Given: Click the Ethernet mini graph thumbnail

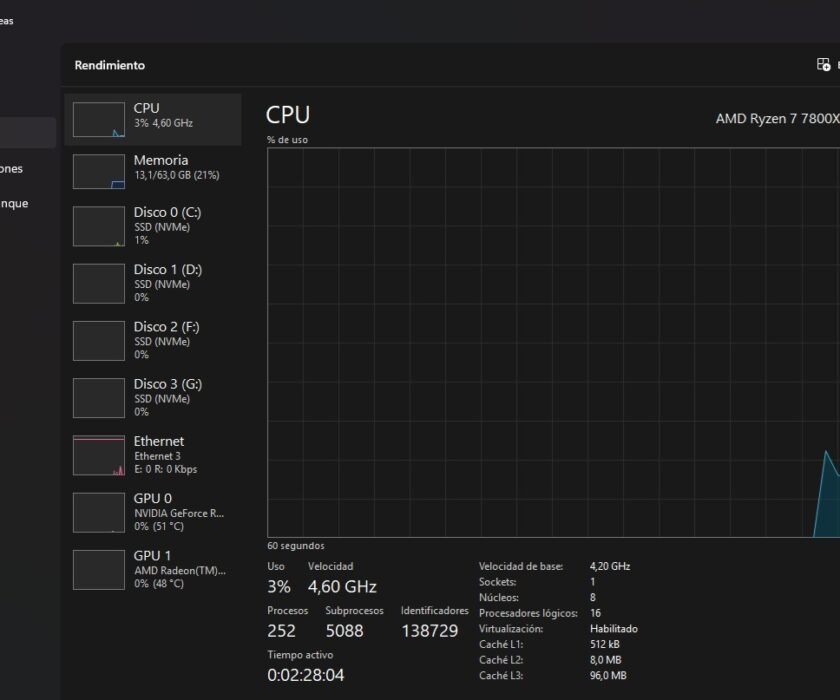Looking at the screenshot, I should [99, 455].
